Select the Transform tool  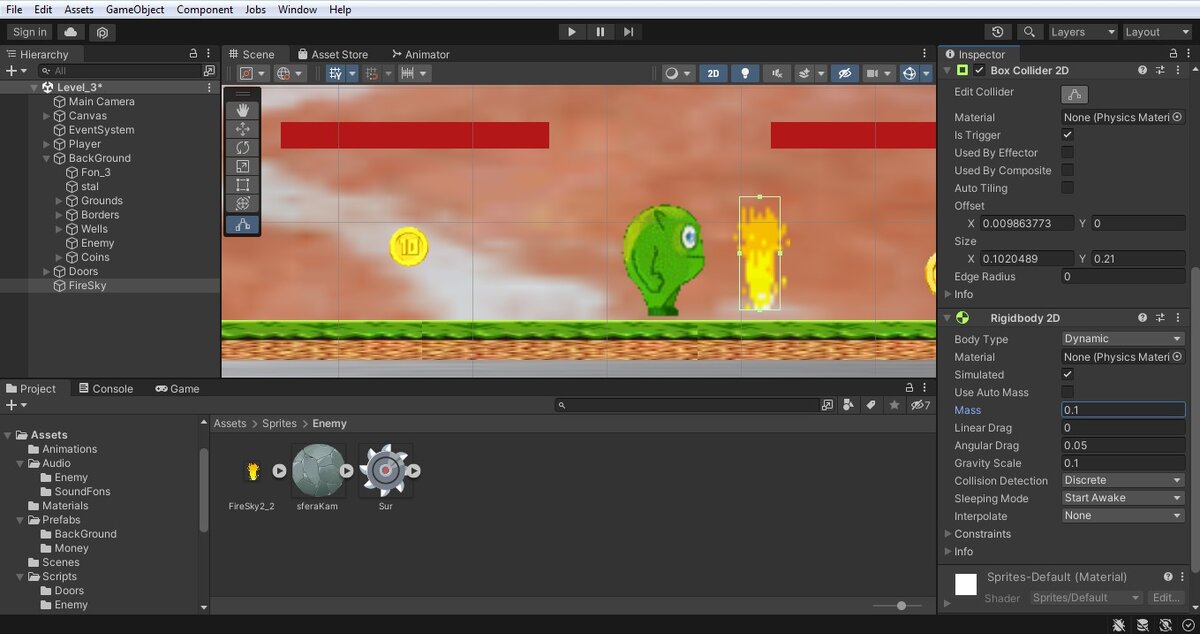click(x=242, y=204)
